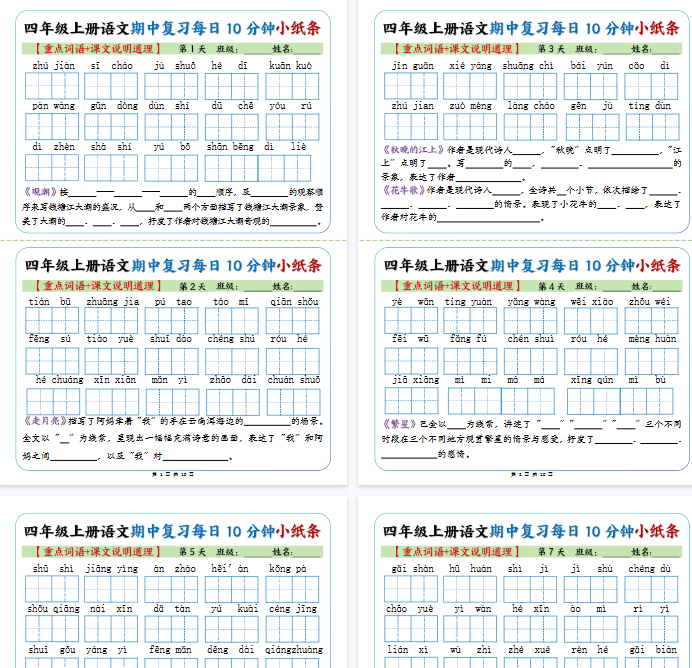Screen dimensions: 692x668
Task: Select the purple 《秋晚的江上》 lesson title
Action: [413, 150]
